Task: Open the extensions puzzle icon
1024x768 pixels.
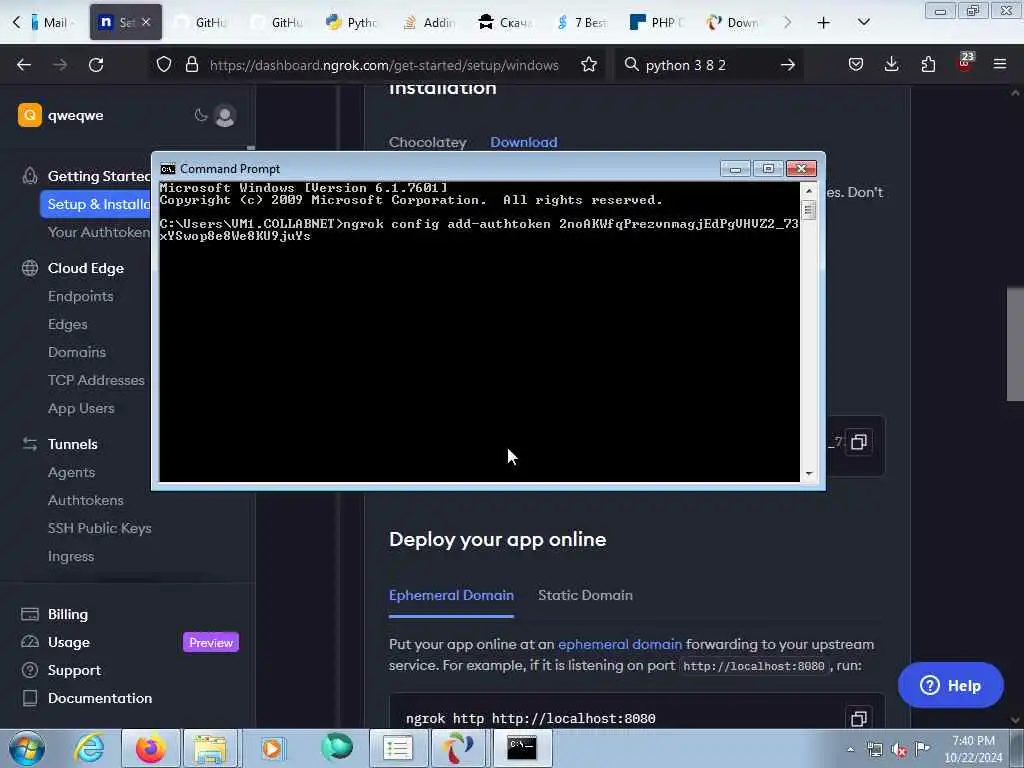Action: [928, 64]
